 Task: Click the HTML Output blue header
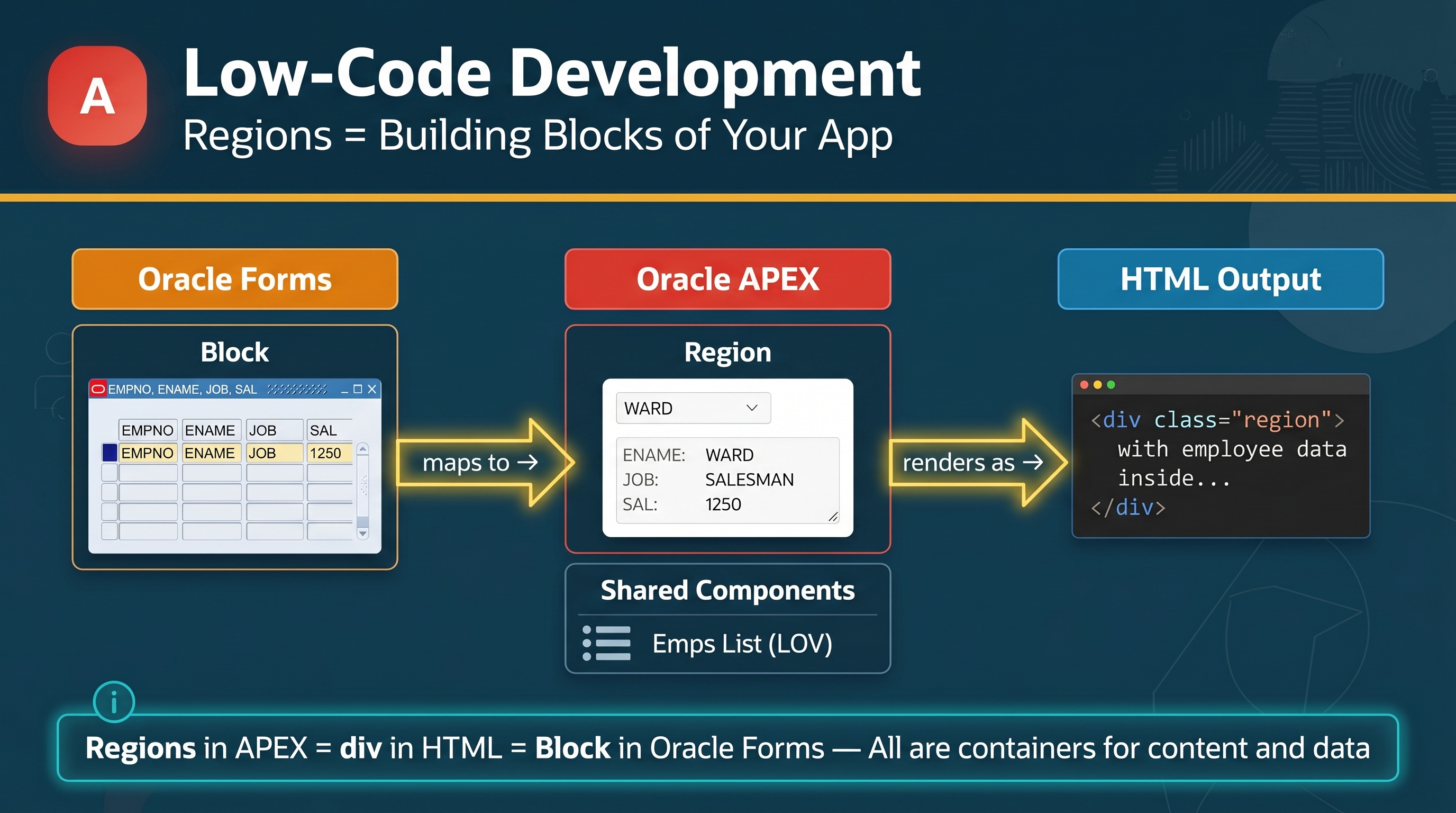[x=1221, y=279]
